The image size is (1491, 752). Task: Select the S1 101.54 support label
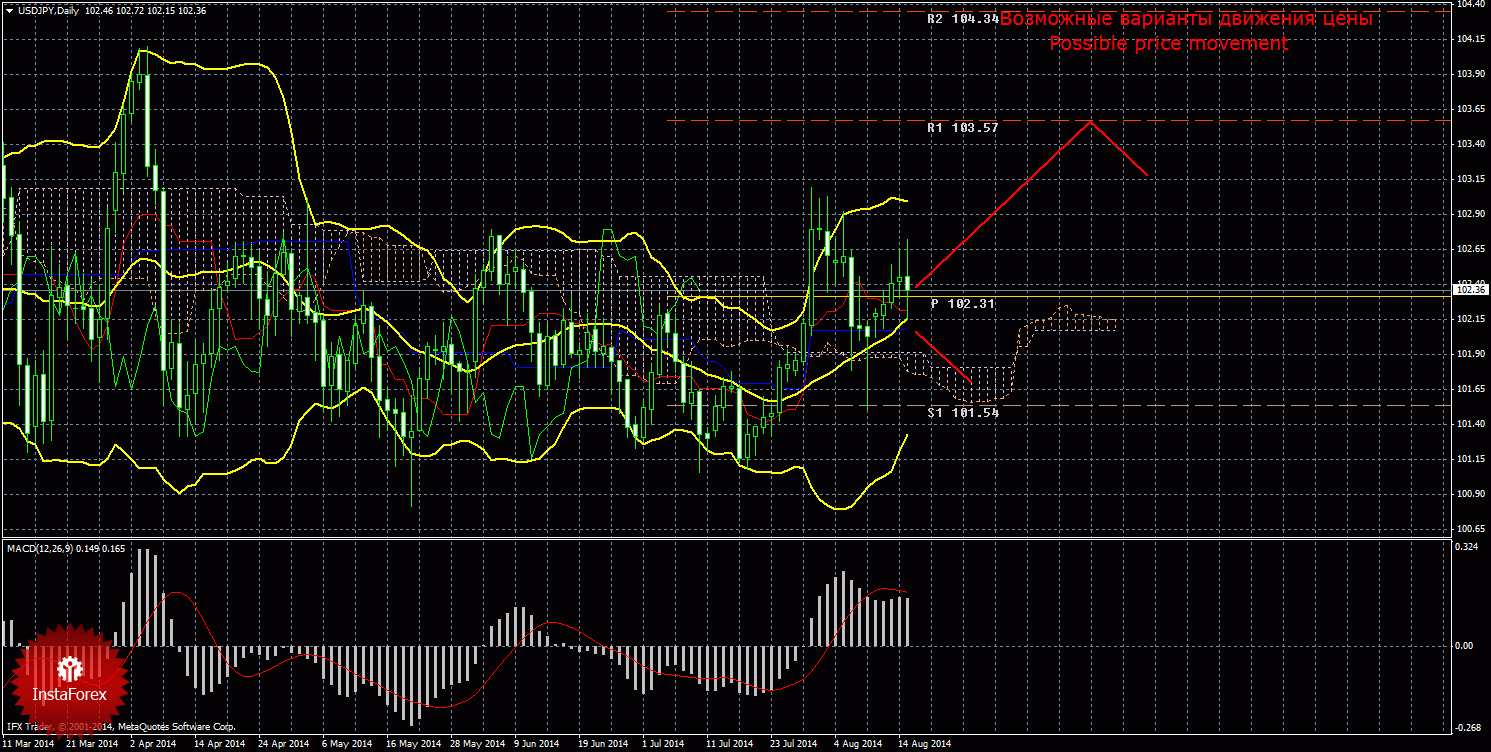point(962,412)
